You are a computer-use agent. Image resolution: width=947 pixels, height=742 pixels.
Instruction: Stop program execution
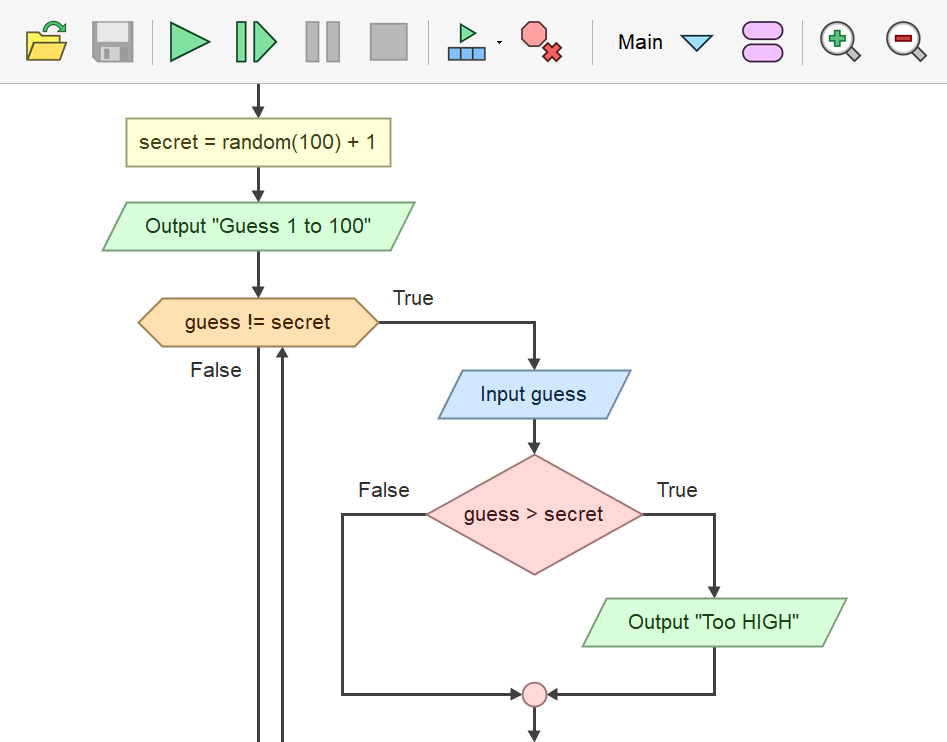pos(388,42)
